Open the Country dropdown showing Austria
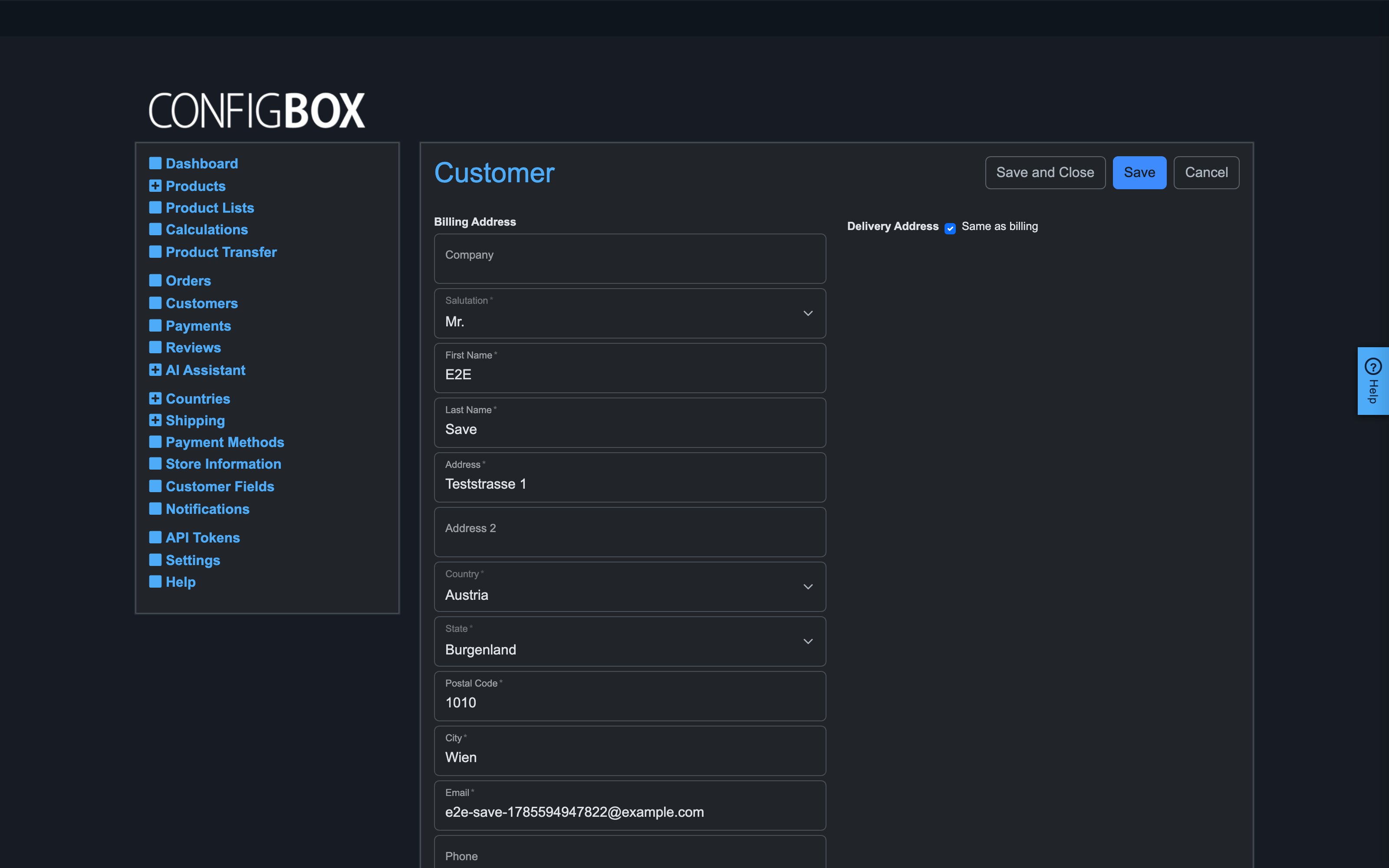Screen dimensions: 1389x868 tap(630, 587)
